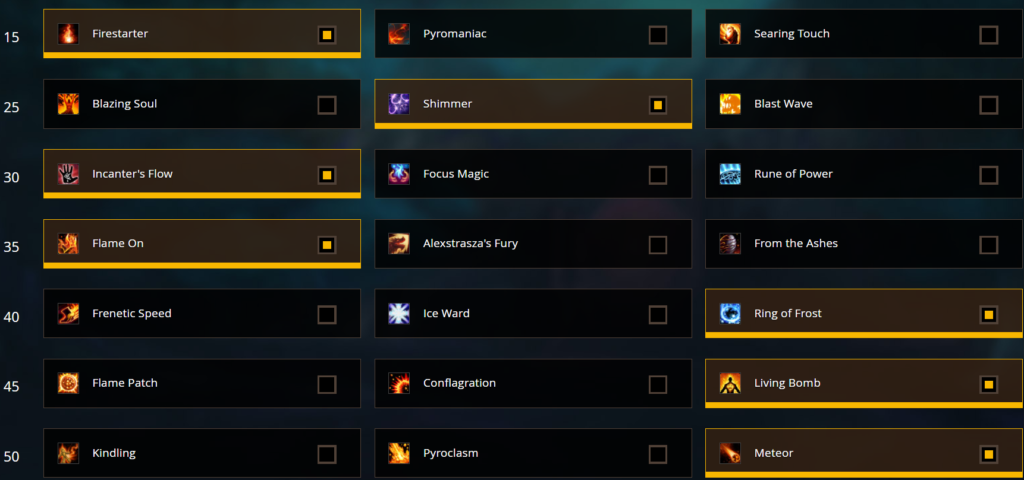
Task: Uncheck the Ring of Frost checkbox
Action: point(989,315)
